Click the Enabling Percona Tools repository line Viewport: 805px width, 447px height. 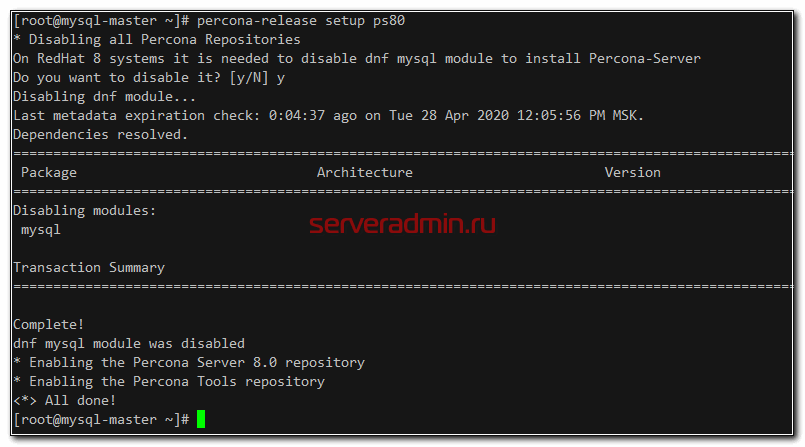168,381
